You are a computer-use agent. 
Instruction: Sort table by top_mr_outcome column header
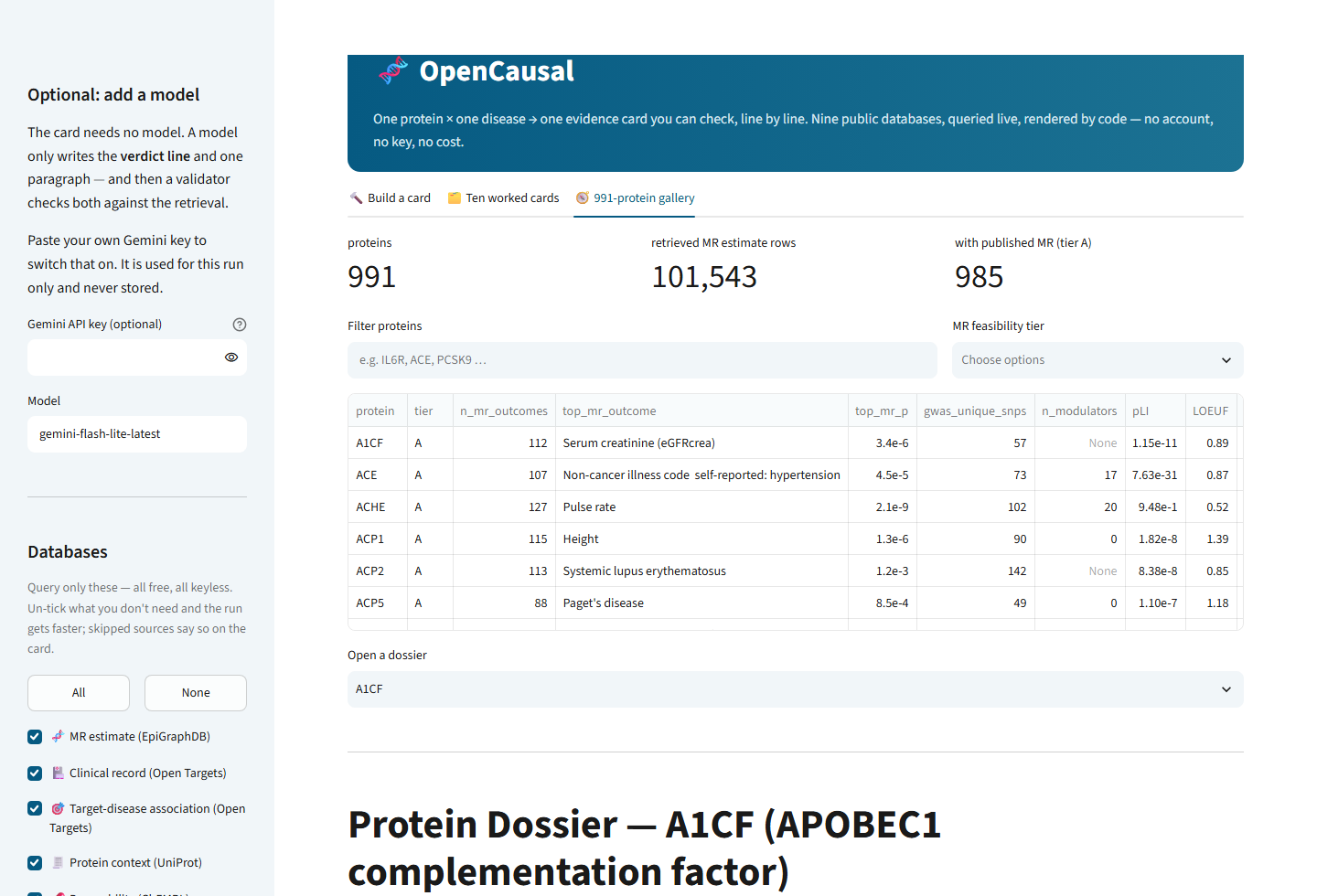(x=701, y=411)
